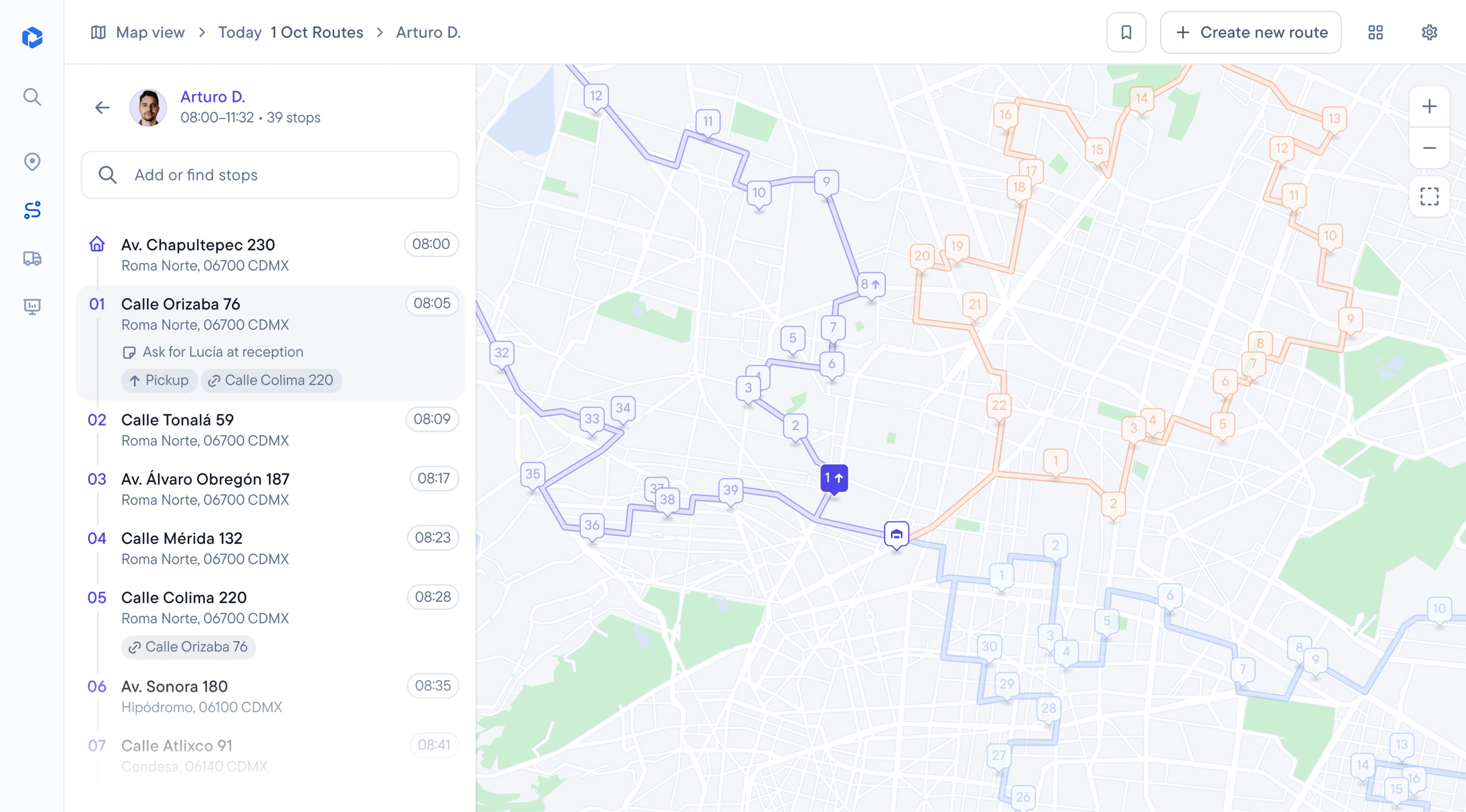Image resolution: width=1466 pixels, height=812 pixels.
Task: Select stop 02 Calle Tonalá 59
Action: 270,430
